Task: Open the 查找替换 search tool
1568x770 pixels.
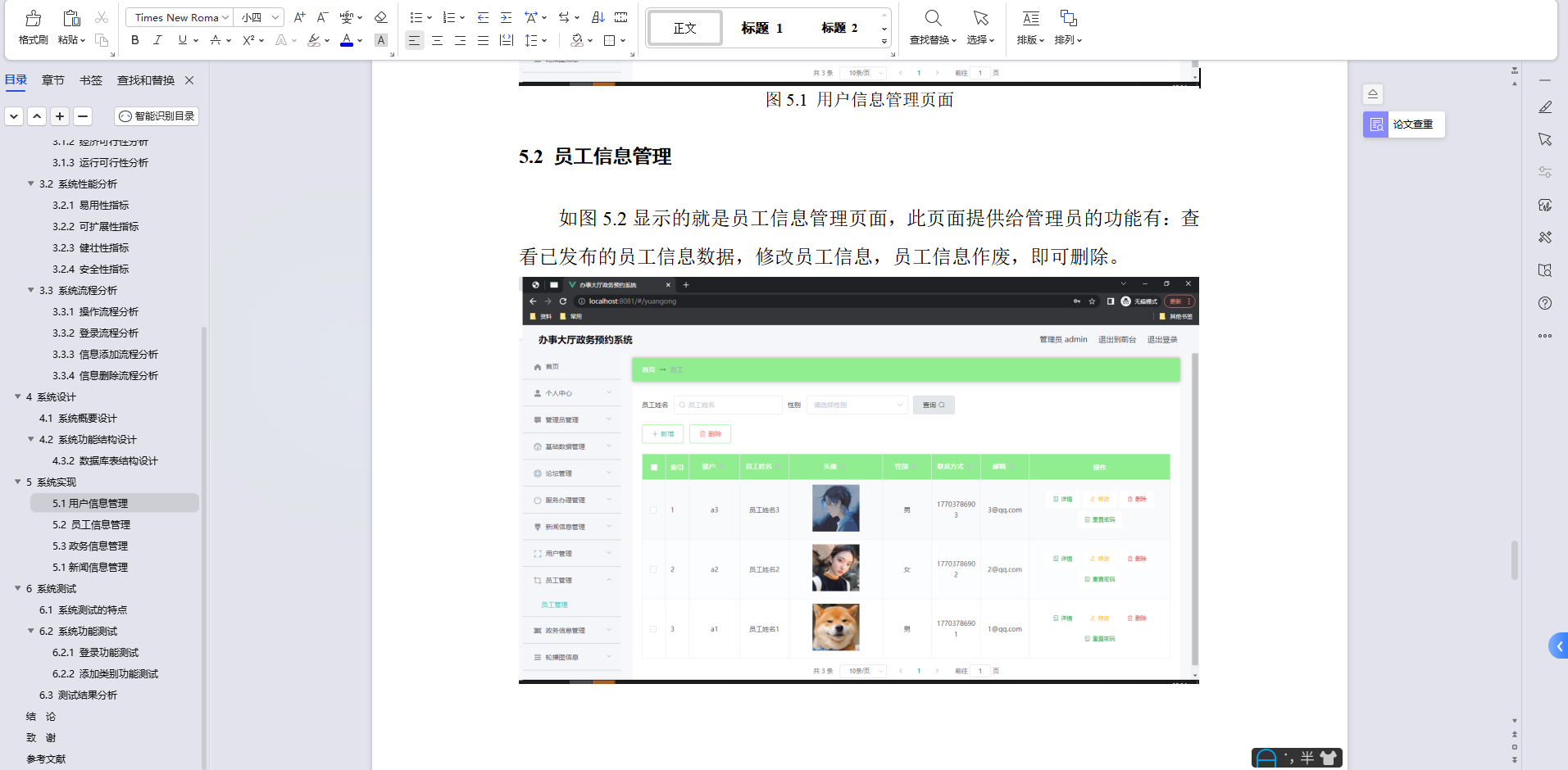Action: point(933,27)
